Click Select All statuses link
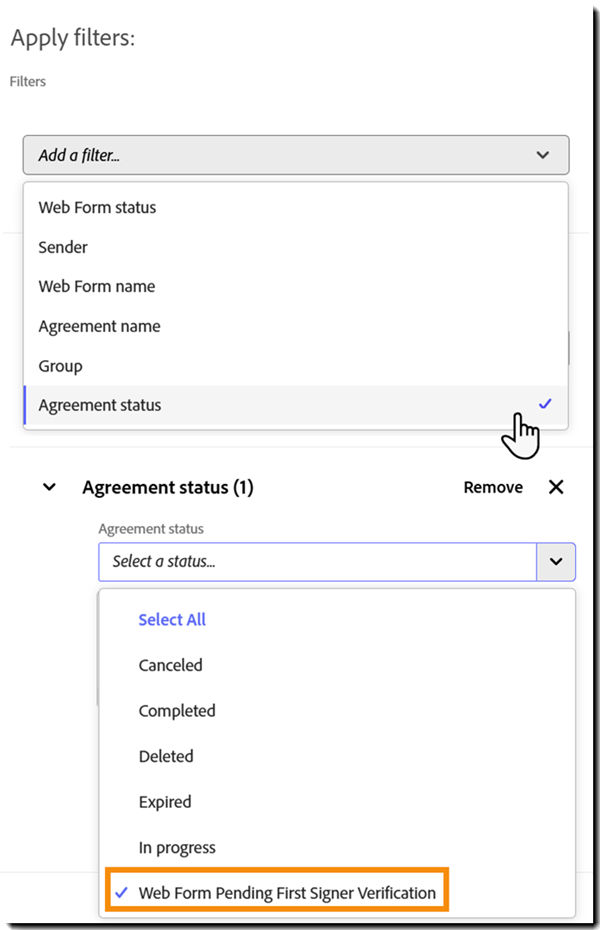Image resolution: width=600 pixels, height=930 pixels. click(x=172, y=620)
